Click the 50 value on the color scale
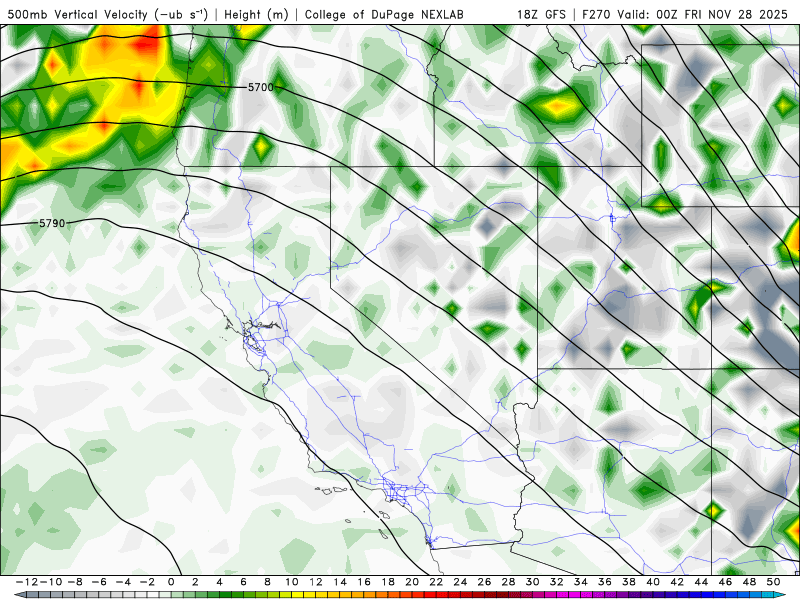Viewport: 800px width, 600px height. [x=773, y=582]
